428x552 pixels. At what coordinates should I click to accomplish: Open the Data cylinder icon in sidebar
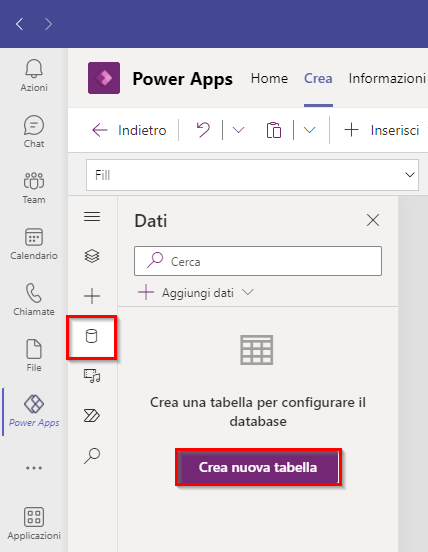[92, 336]
